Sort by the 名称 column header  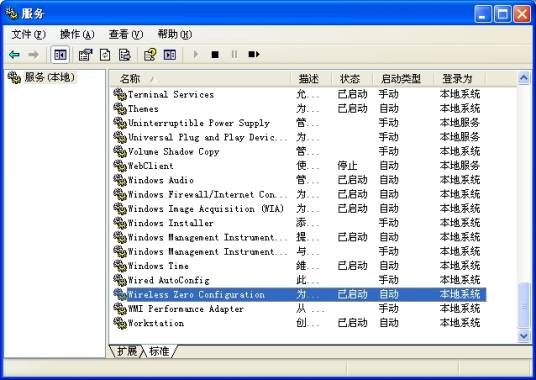pyautogui.click(x=200, y=79)
